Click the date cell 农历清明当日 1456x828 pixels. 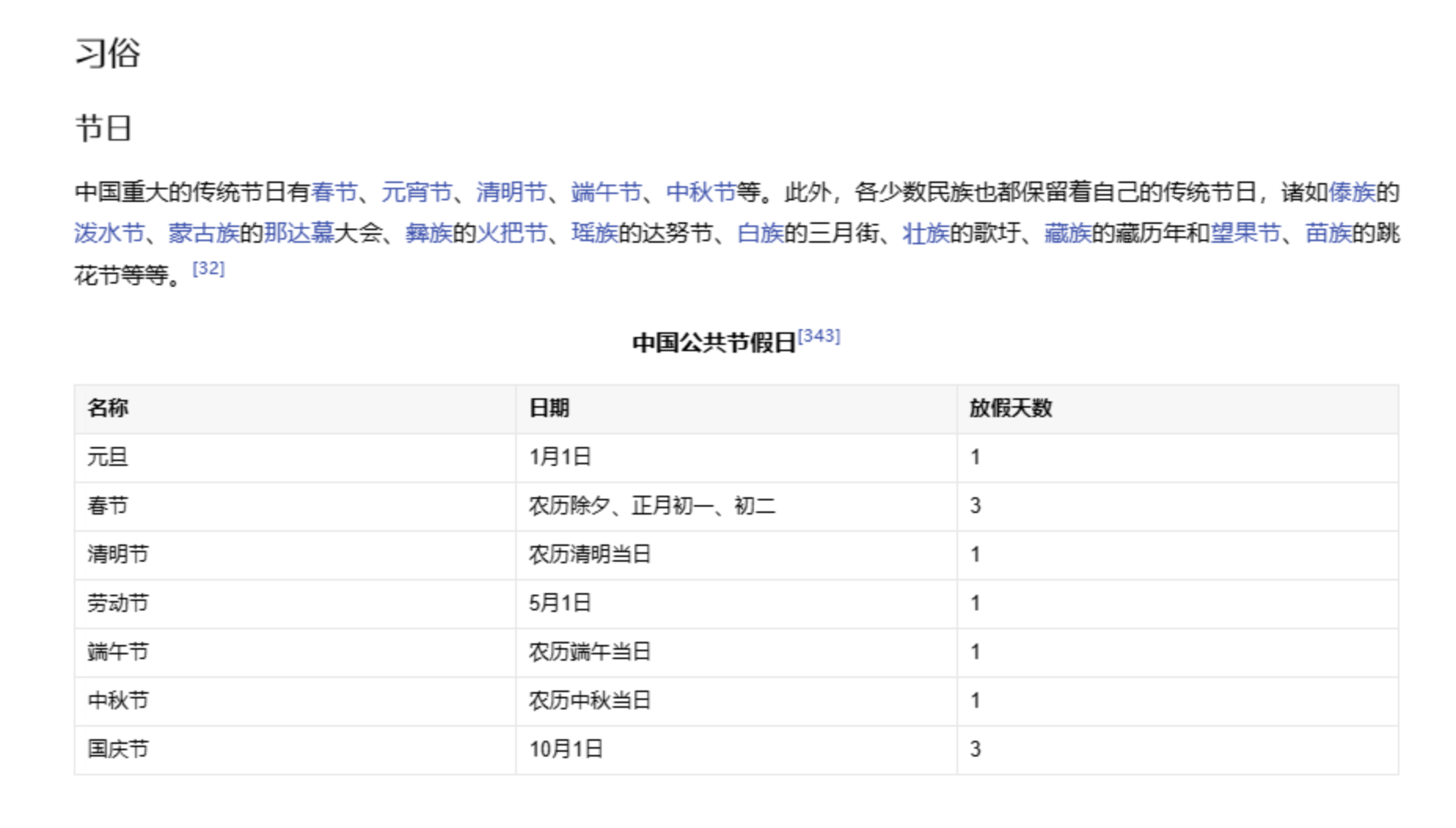tap(736, 555)
